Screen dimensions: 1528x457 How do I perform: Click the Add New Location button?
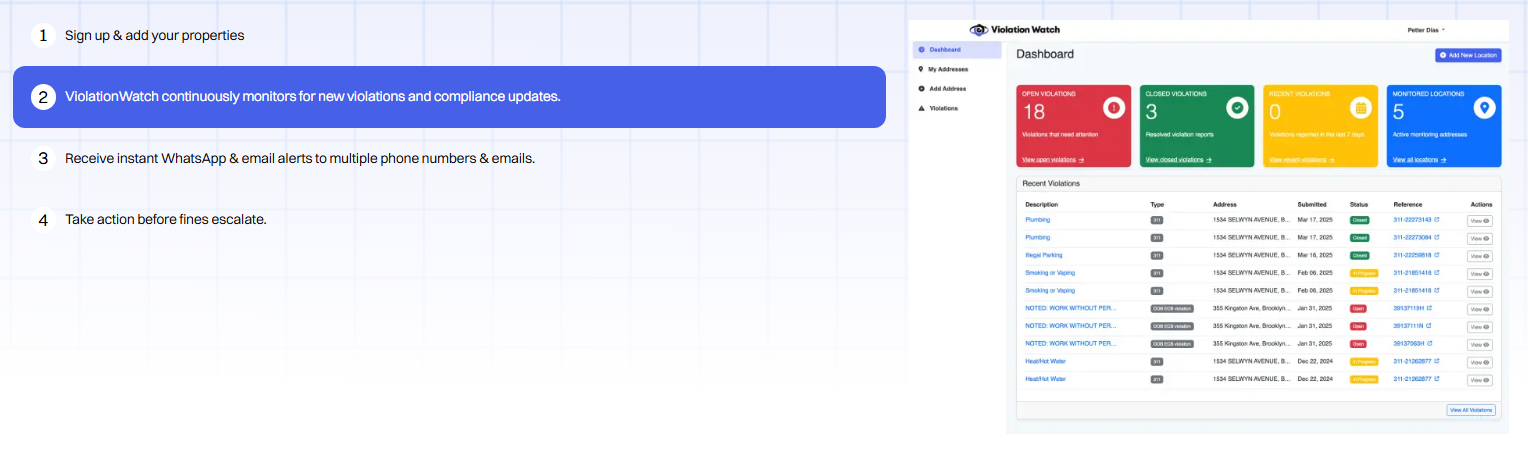pyautogui.click(x=1468, y=55)
